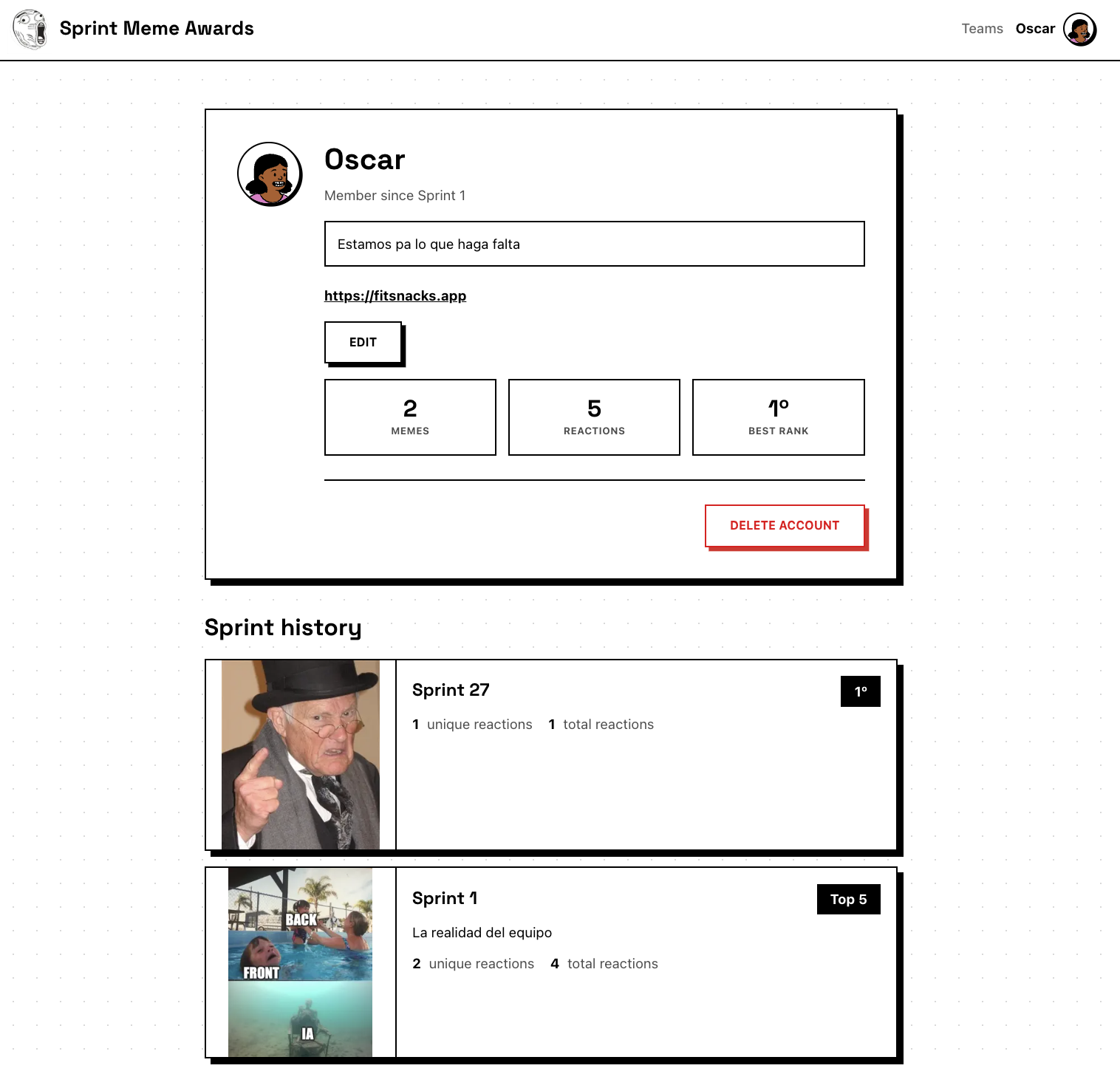Click the DELETE ACCOUNT button
Viewport: 1120px width, 1071px height.
tap(785, 525)
